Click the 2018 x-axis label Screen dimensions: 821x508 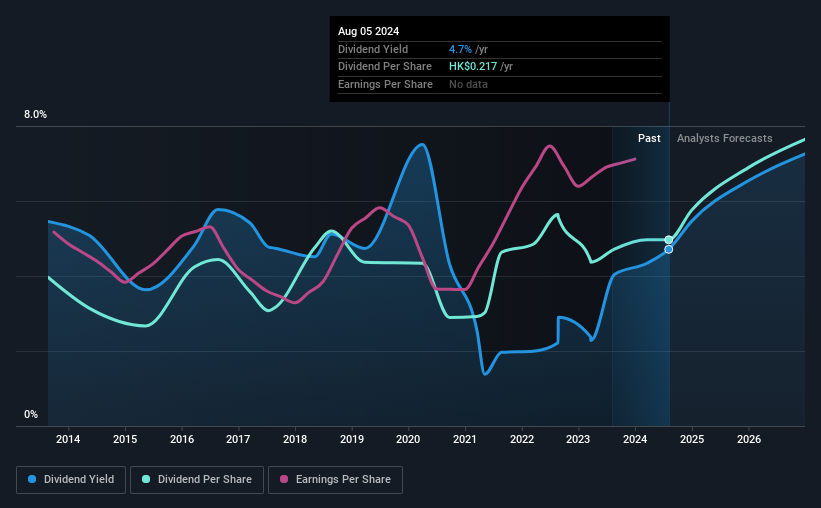(295, 439)
